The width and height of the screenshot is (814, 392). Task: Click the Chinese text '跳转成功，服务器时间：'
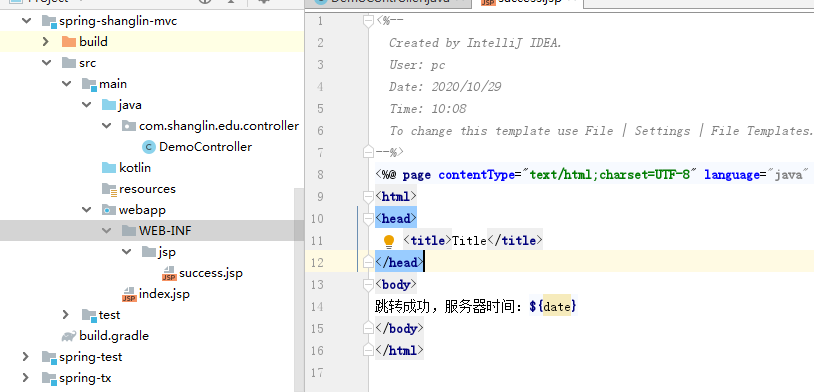coord(450,306)
